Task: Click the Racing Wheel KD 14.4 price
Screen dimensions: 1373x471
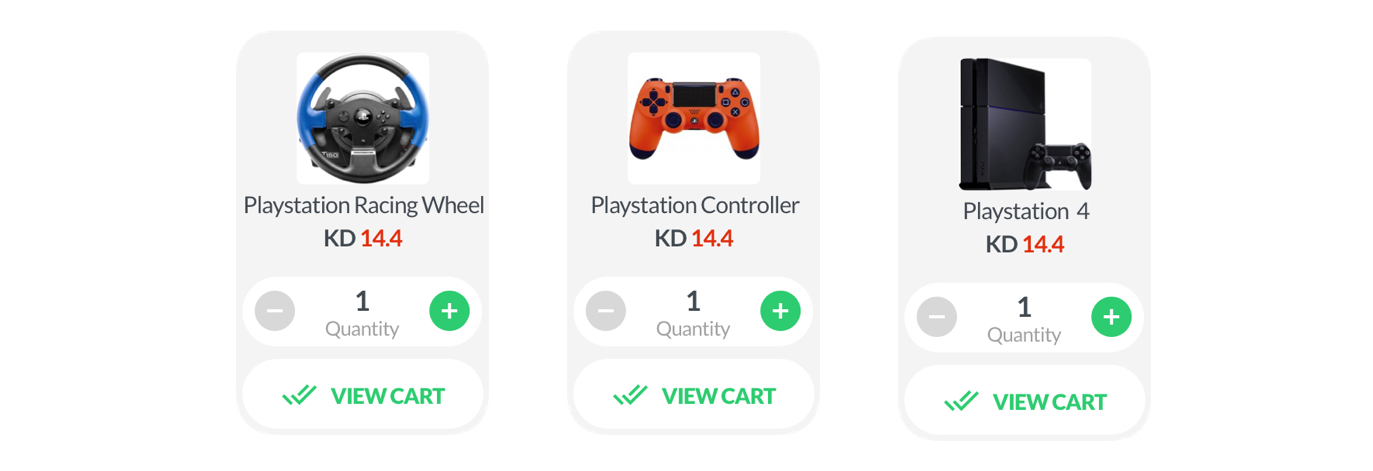Action: pos(363,238)
